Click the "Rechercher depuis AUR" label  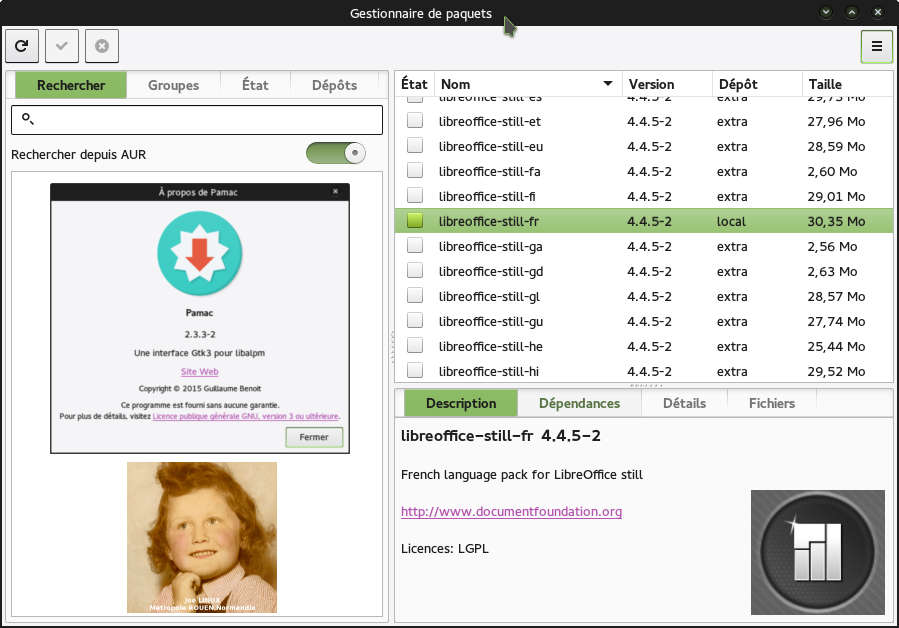[79, 154]
